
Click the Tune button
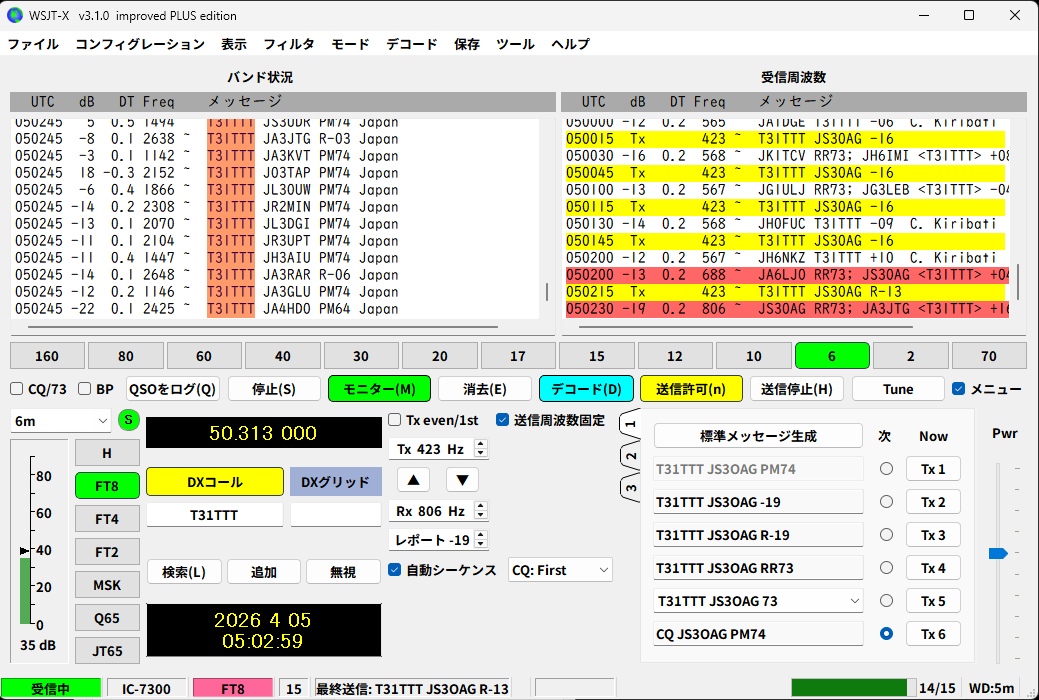[898, 389]
